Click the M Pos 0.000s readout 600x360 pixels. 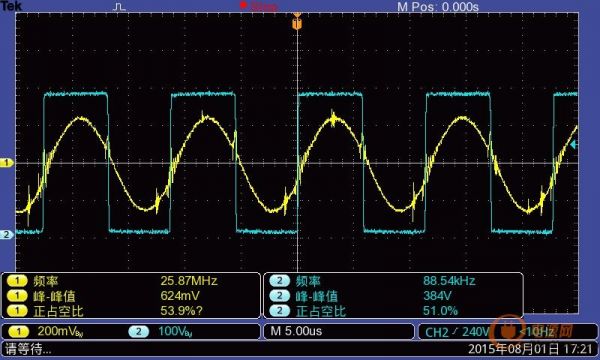pyautogui.click(x=438, y=7)
